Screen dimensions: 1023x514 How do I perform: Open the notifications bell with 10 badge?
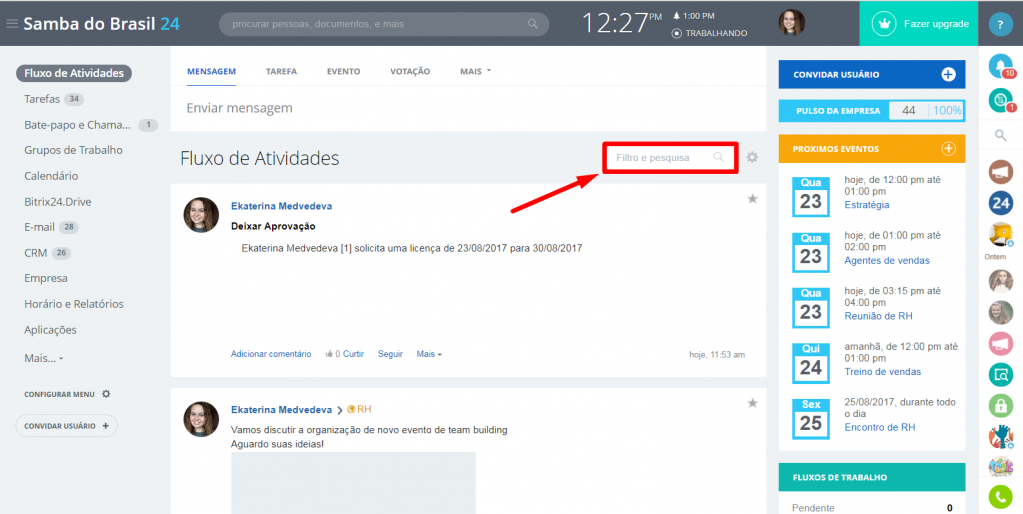coord(1000,65)
